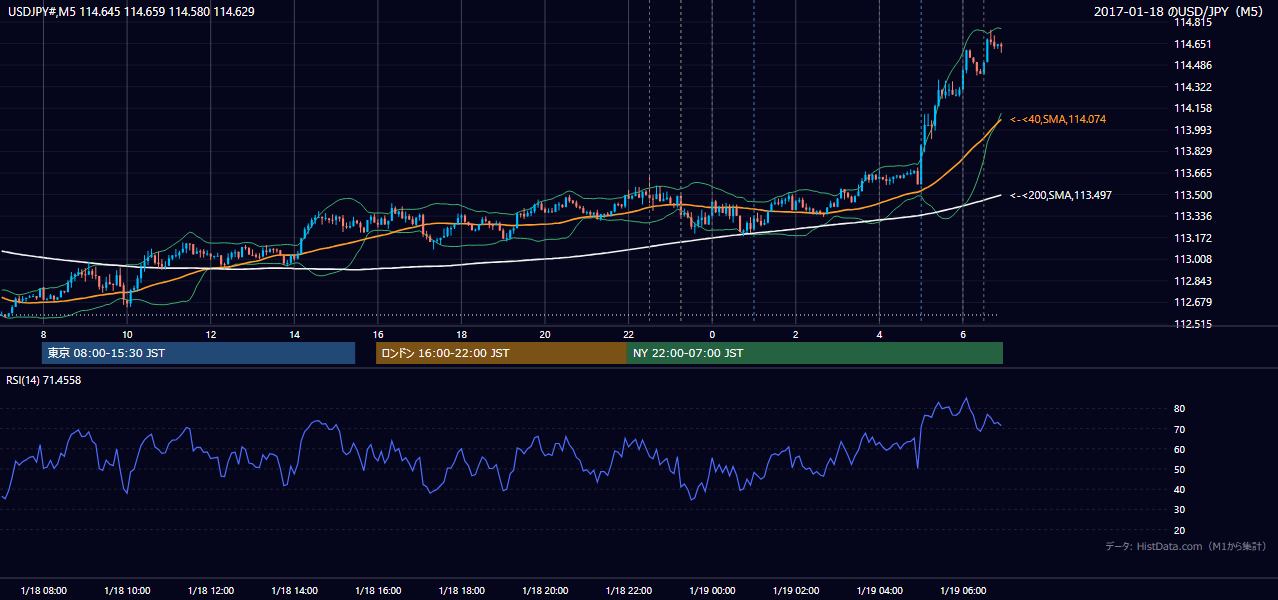Viewport: 1278px width, 600px height.
Task: Click the 1/18 18:00 time axis label
Action: [x=461, y=591]
